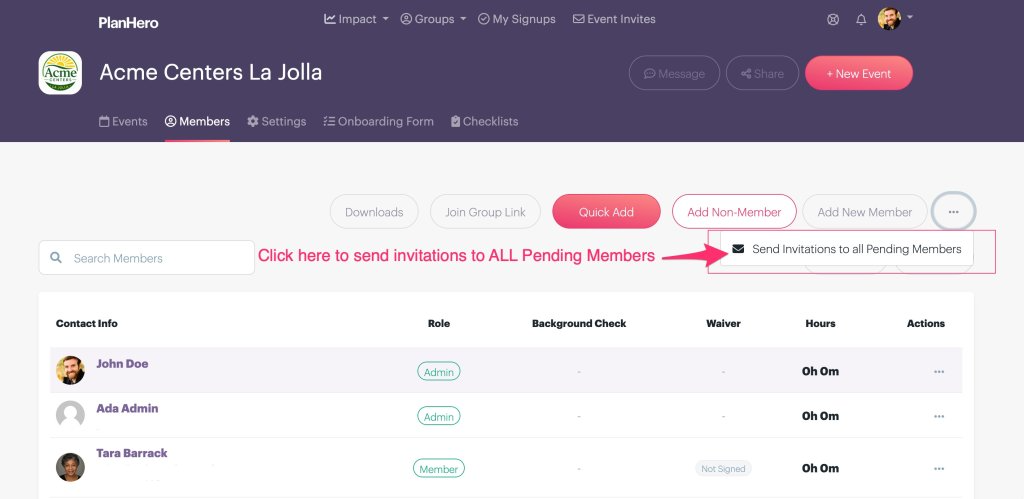
Task: Click the search magnifier icon
Action: pos(56,258)
